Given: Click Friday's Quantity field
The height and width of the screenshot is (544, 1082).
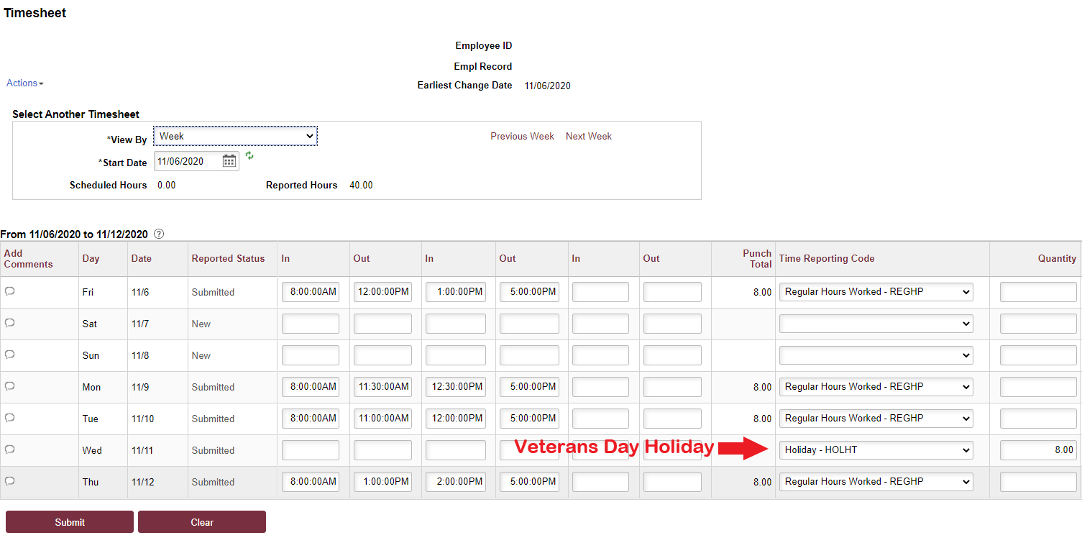Looking at the screenshot, I should [x=1038, y=292].
